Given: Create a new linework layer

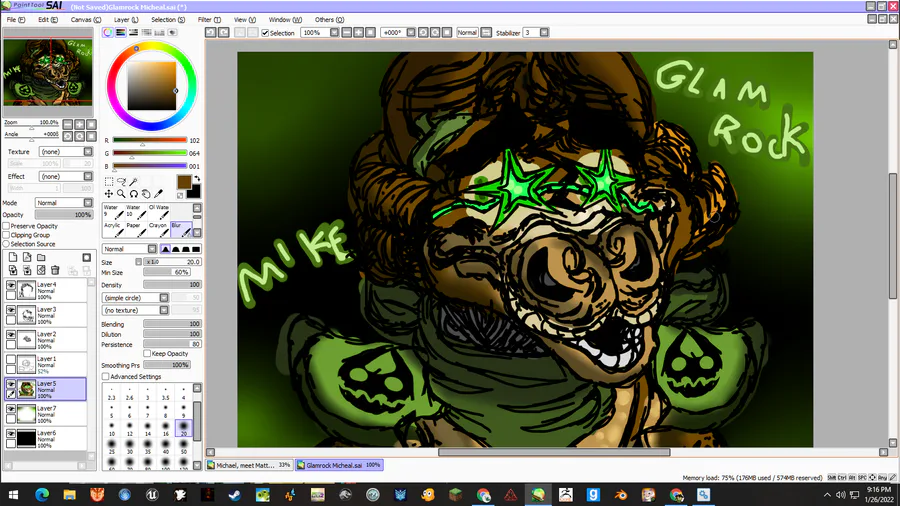Looking at the screenshot, I should pos(27,258).
